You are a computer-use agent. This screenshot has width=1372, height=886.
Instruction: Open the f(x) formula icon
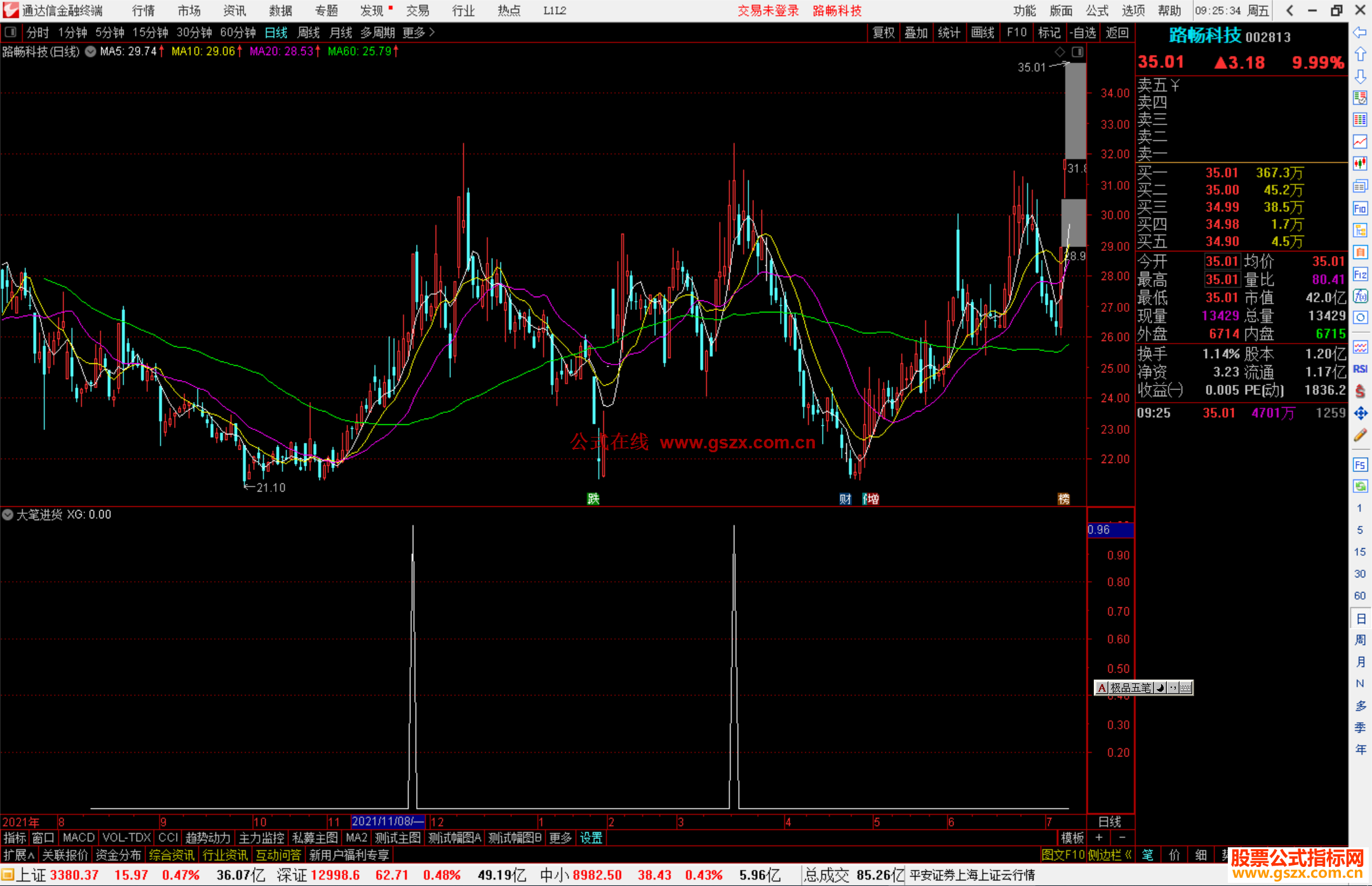click(x=1360, y=296)
